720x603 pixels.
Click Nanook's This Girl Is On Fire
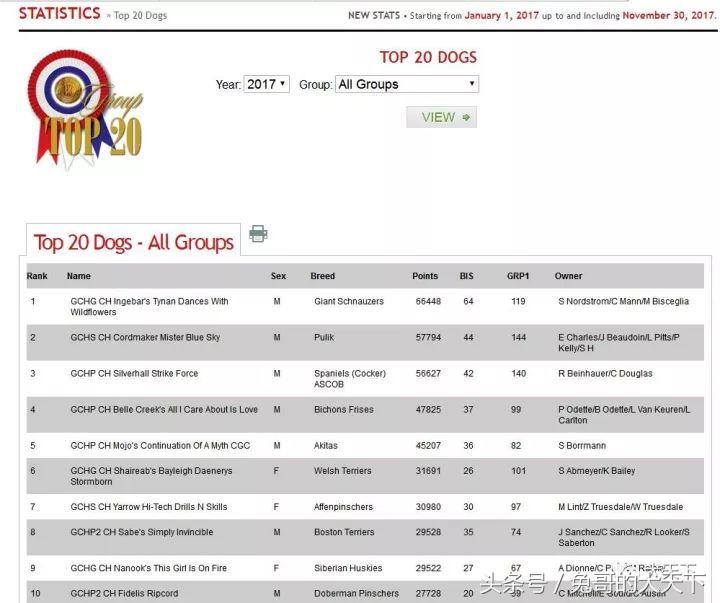(148, 568)
